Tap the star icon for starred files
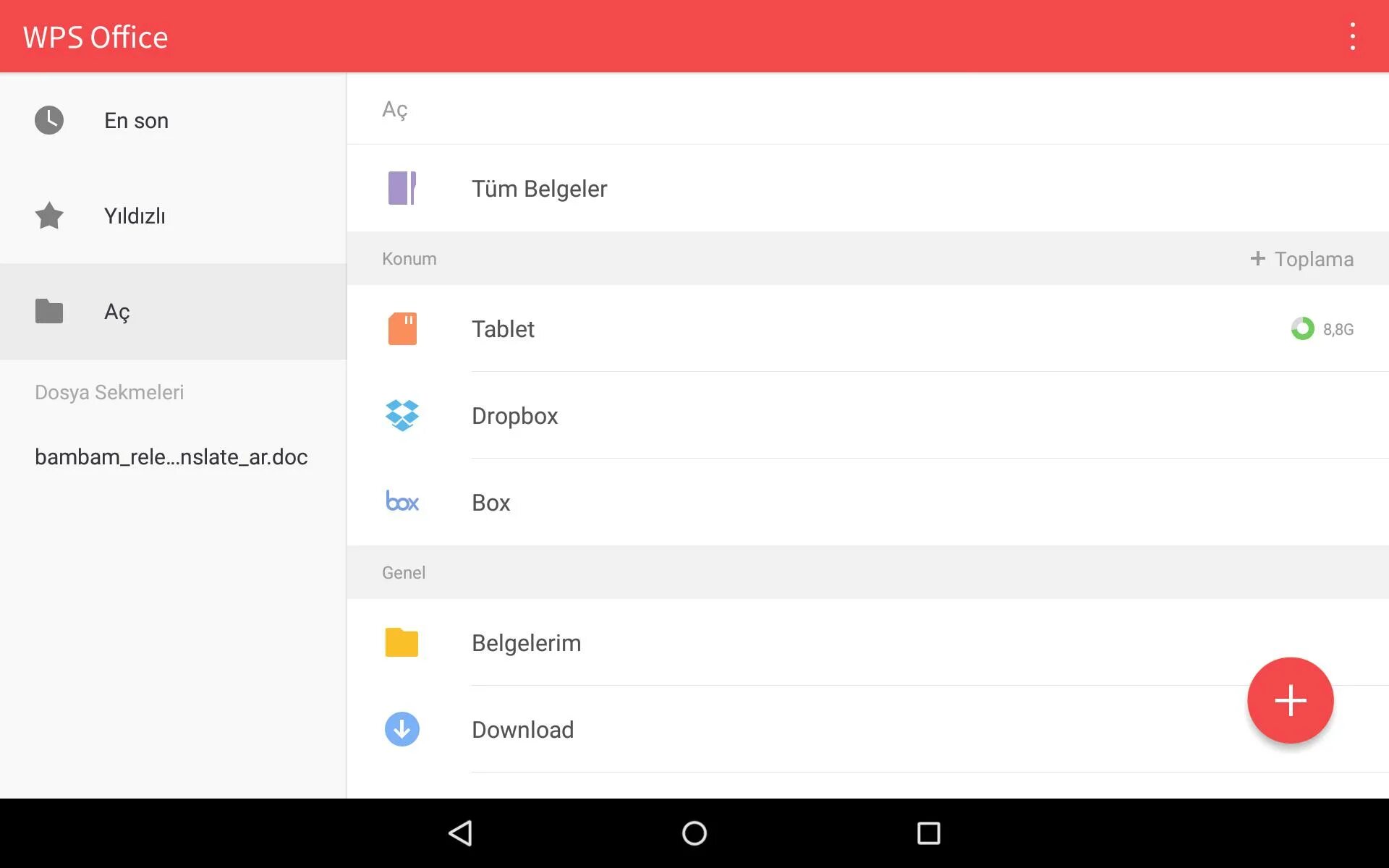The image size is (1389, 868). [49, 216]
